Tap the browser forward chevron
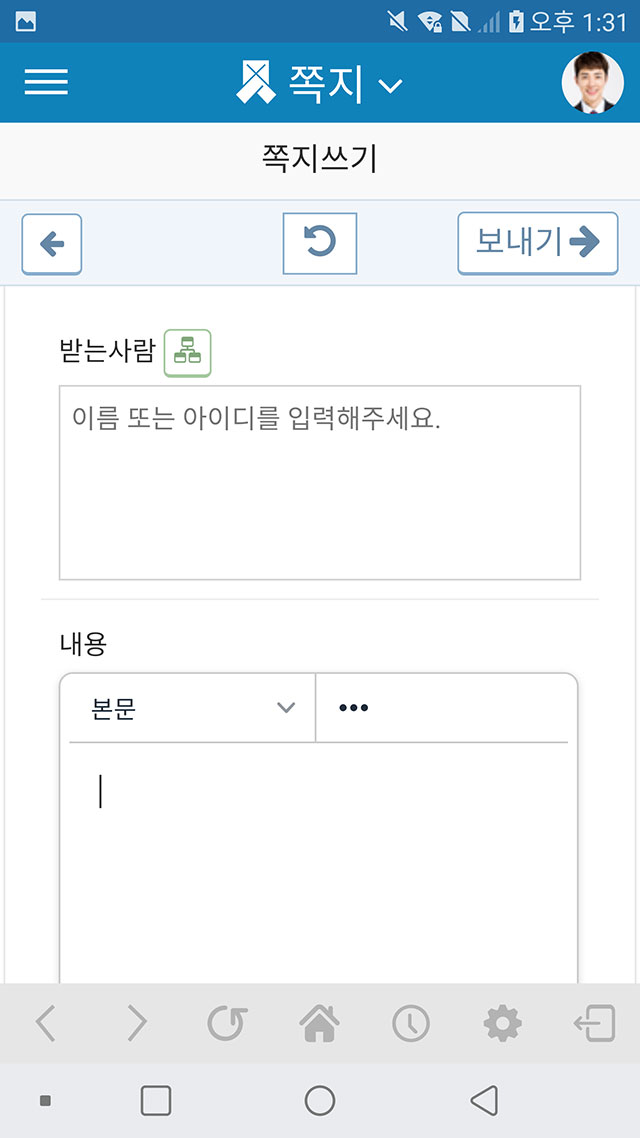 136,1023
